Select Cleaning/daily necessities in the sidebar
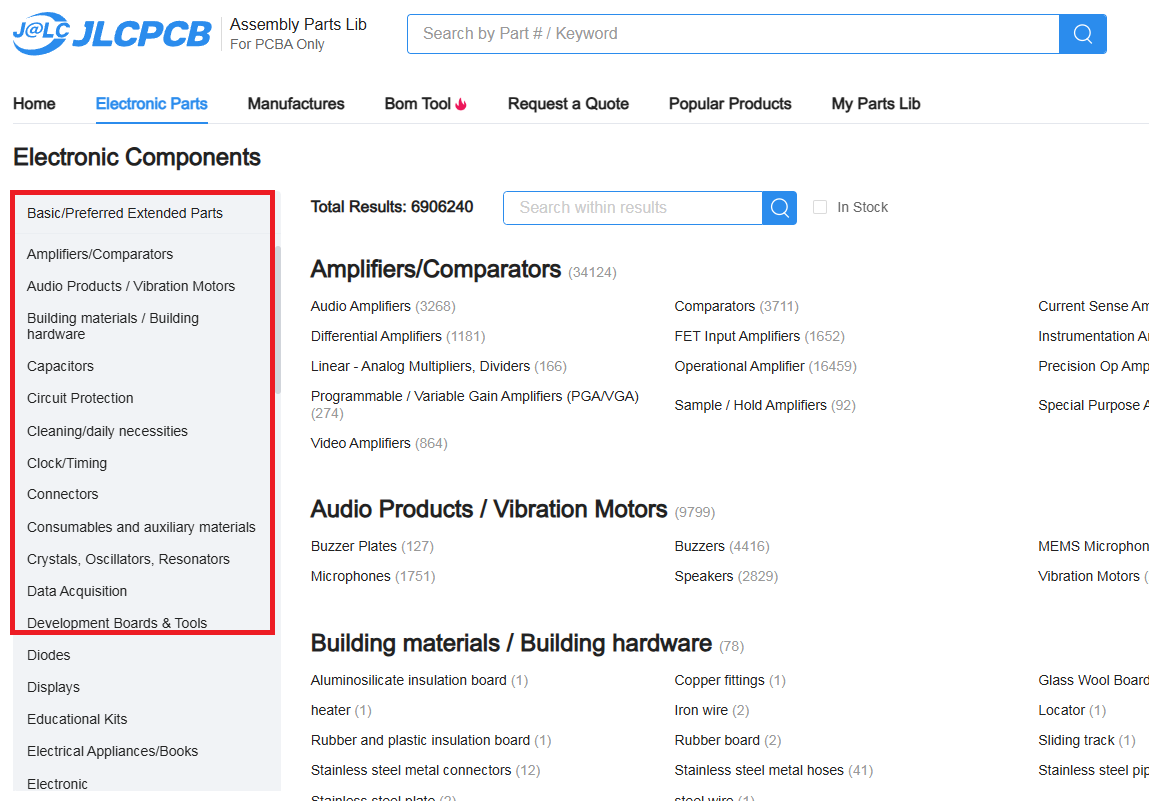The height and width of the screenshot is (801, 1149). click(108, 432)
